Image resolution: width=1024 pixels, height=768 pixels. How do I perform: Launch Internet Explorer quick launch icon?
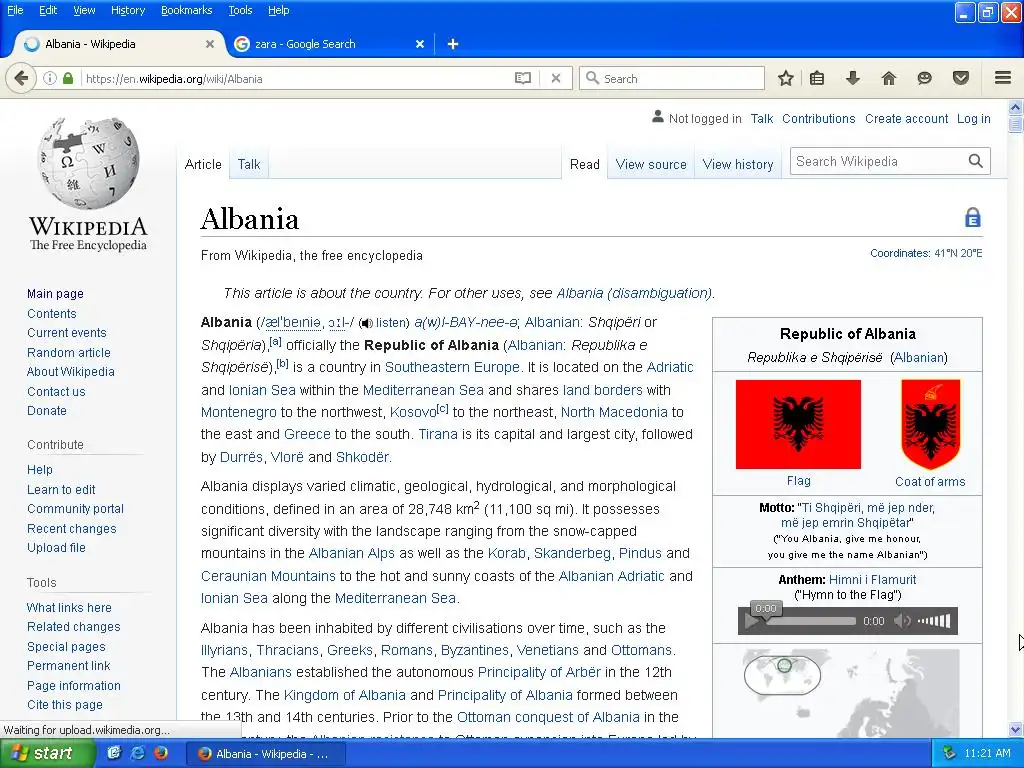click(x=137, y=753)
